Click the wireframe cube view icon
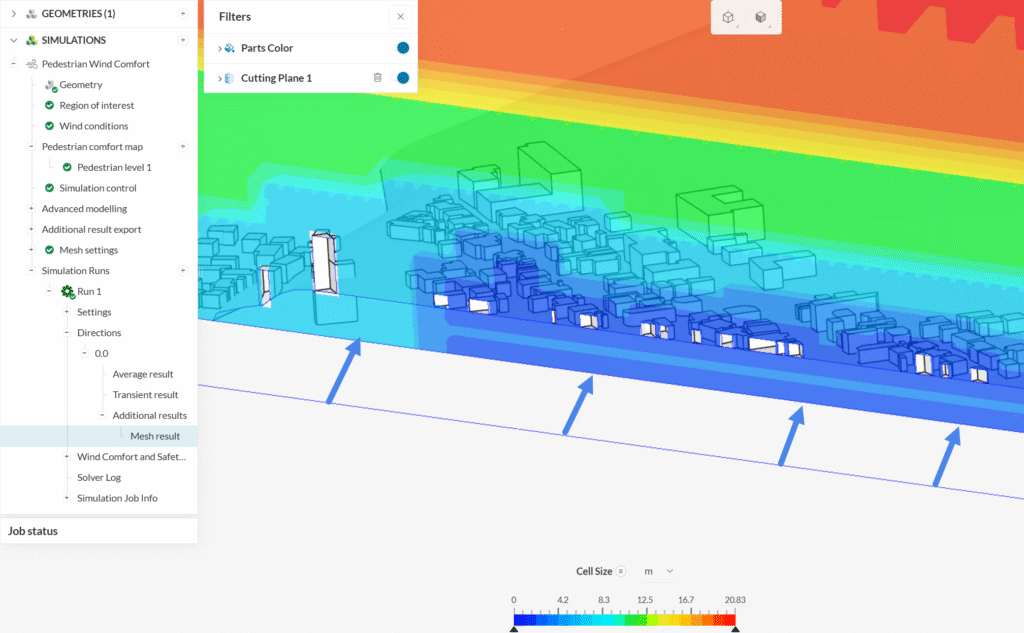 729,17
